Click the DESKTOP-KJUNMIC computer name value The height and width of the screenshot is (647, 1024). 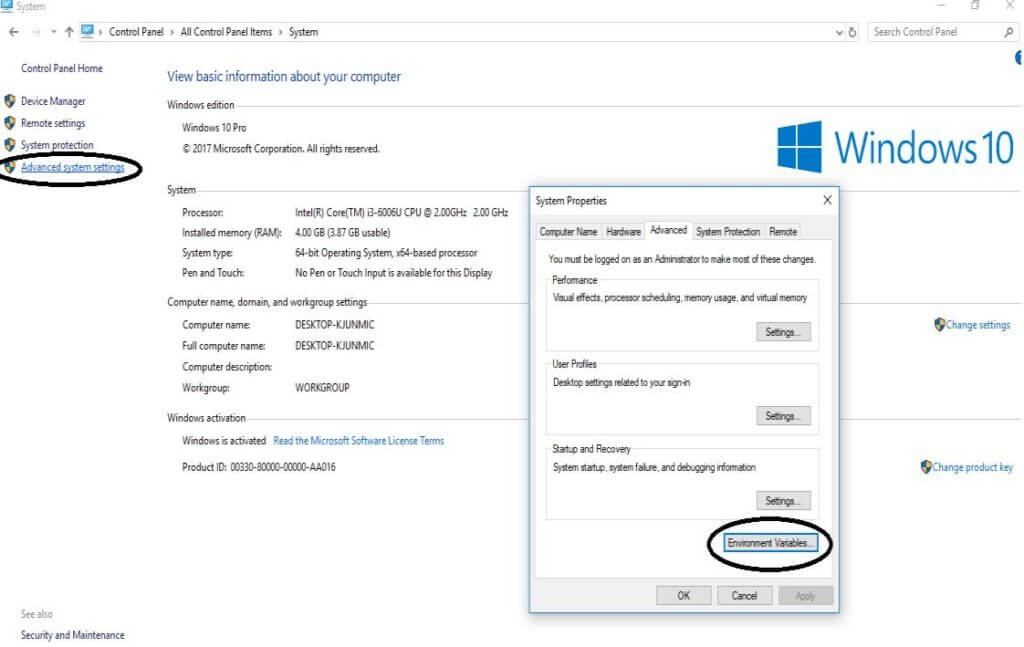[334, 324]
